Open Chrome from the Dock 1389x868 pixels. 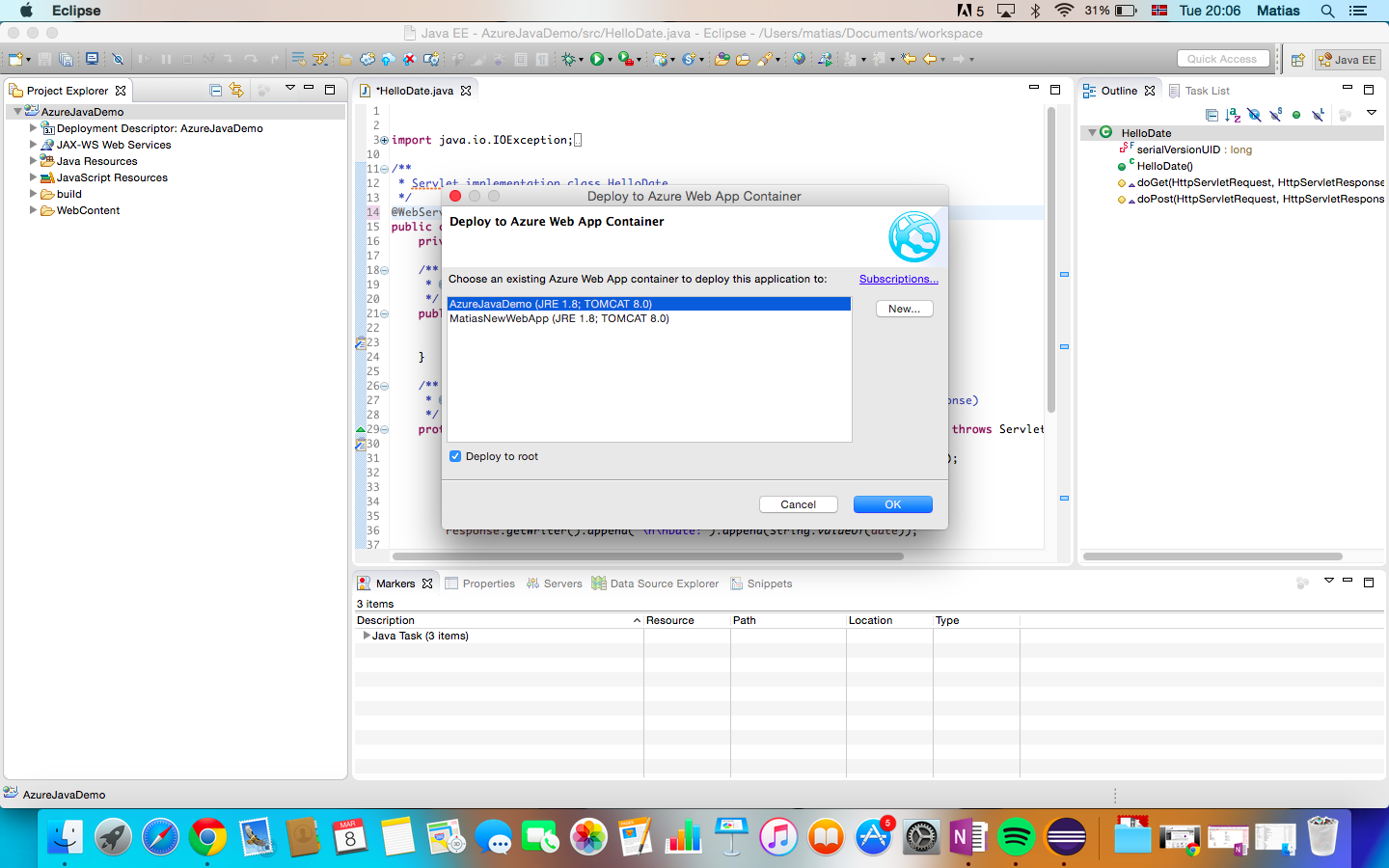click(207, 836)
